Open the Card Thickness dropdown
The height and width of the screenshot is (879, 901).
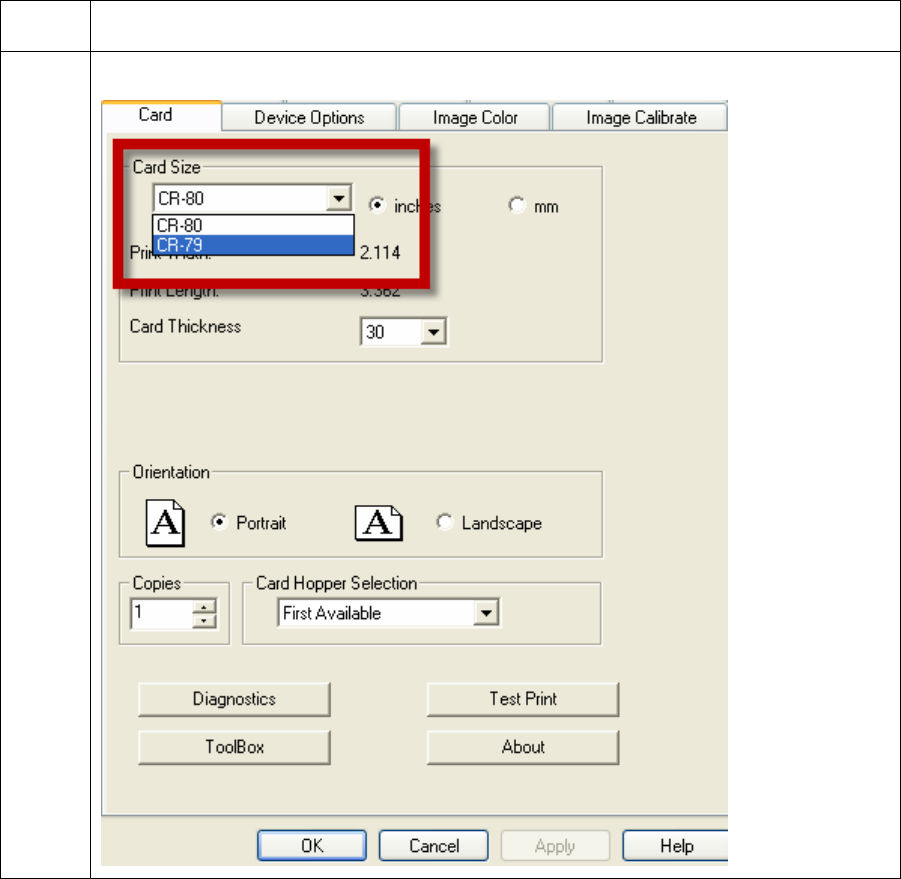(x=434, y=331)
